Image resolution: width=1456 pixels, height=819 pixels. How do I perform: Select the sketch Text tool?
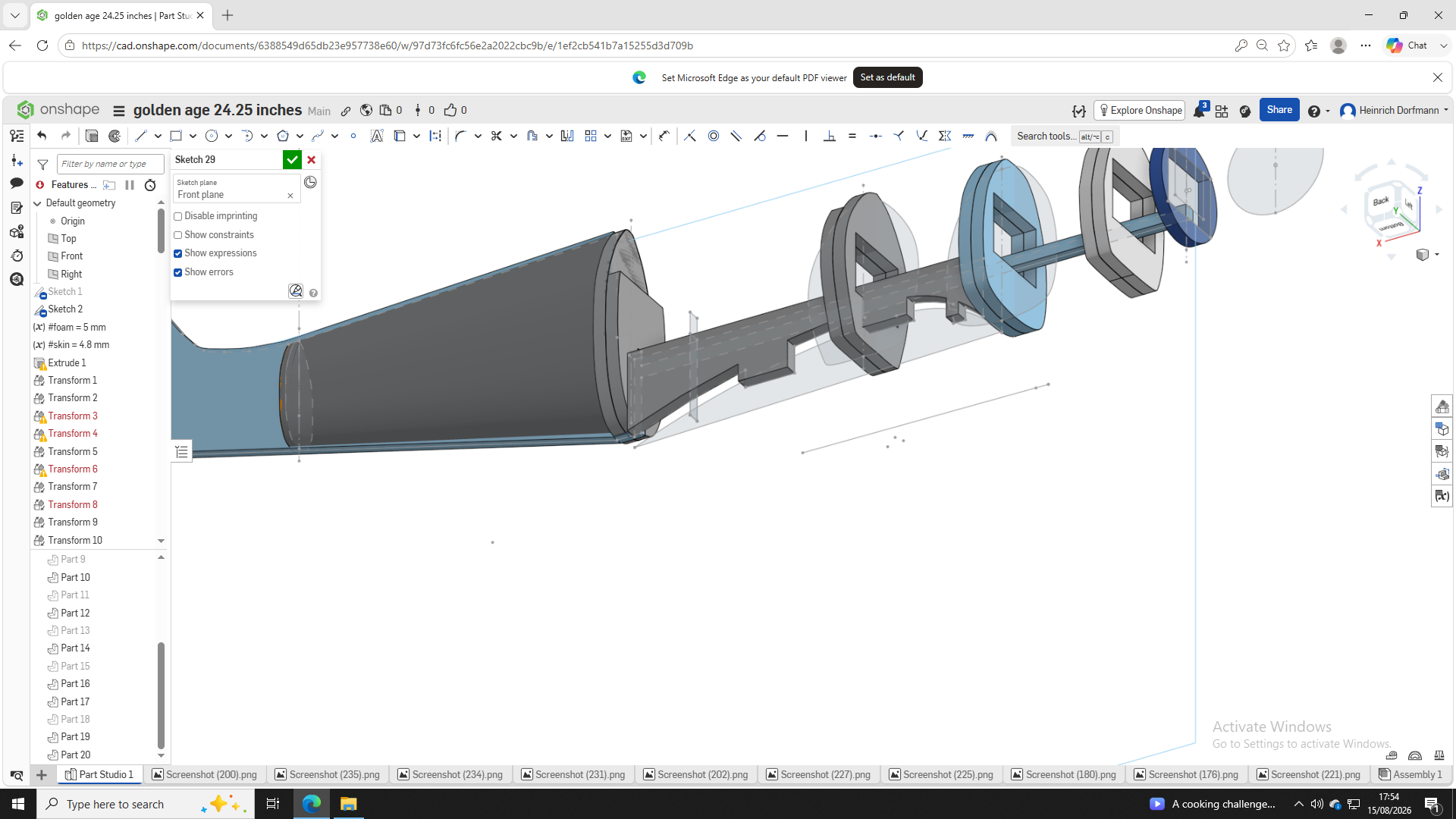coord(377,136)
